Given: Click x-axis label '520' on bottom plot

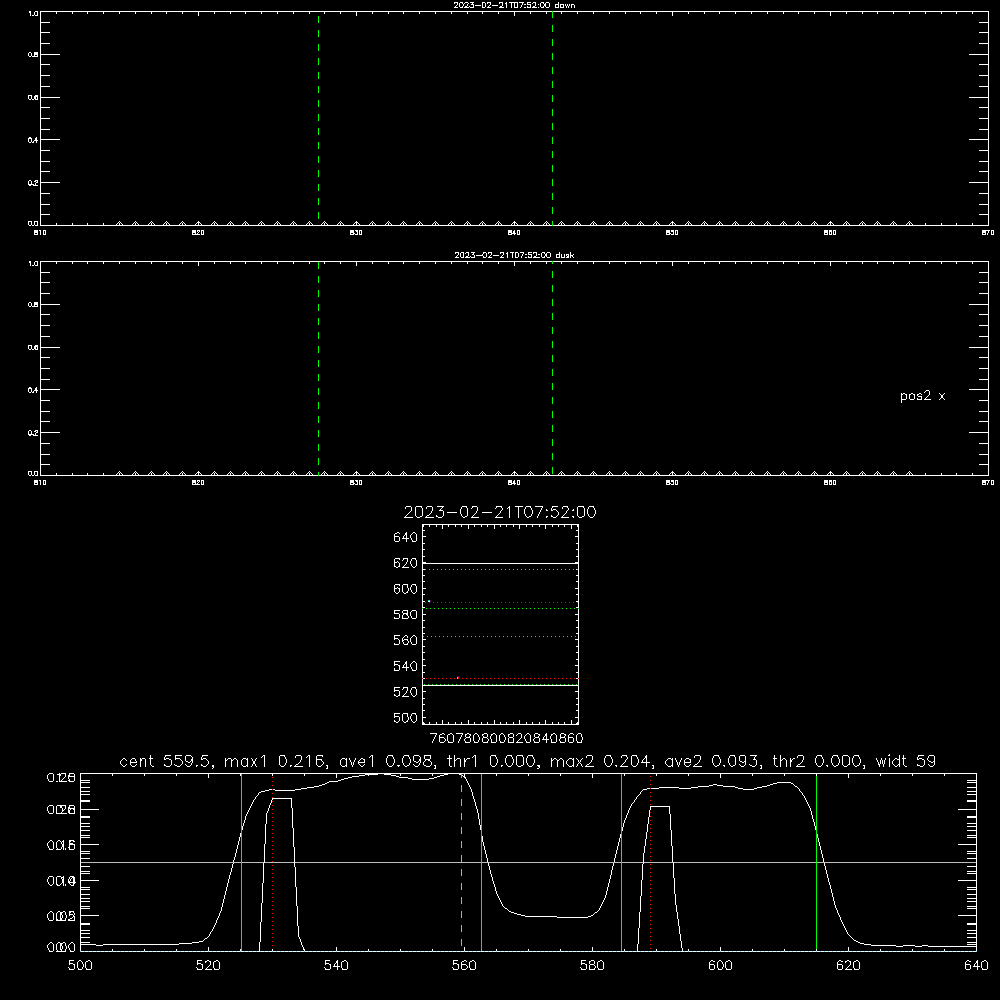Looking at the screenshot, I should [x=208, y=966].
